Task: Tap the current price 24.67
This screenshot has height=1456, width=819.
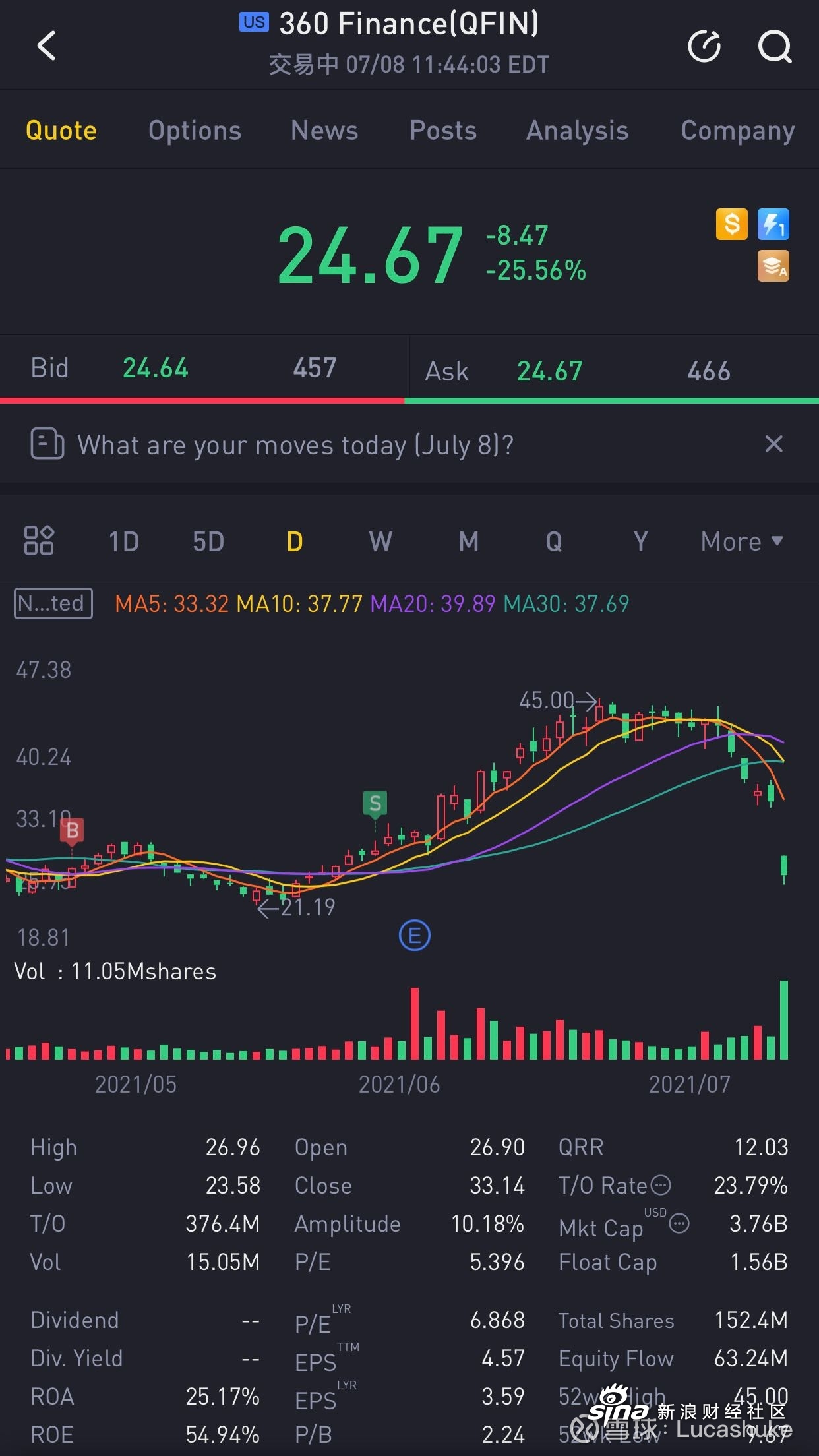Action: tap(371, 255)
